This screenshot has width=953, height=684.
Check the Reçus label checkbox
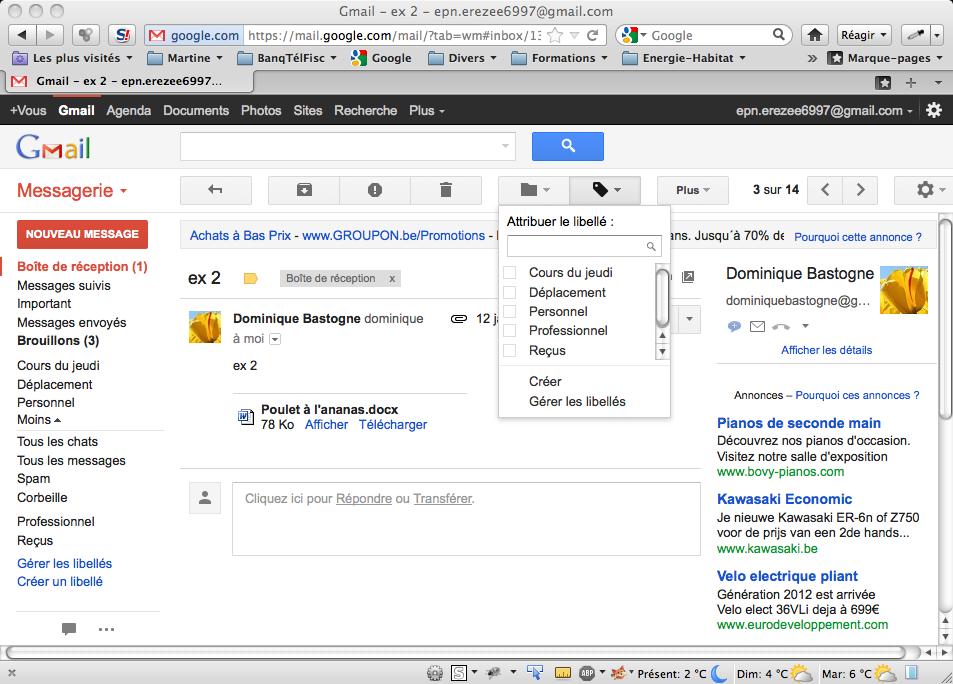click(510, 350)
